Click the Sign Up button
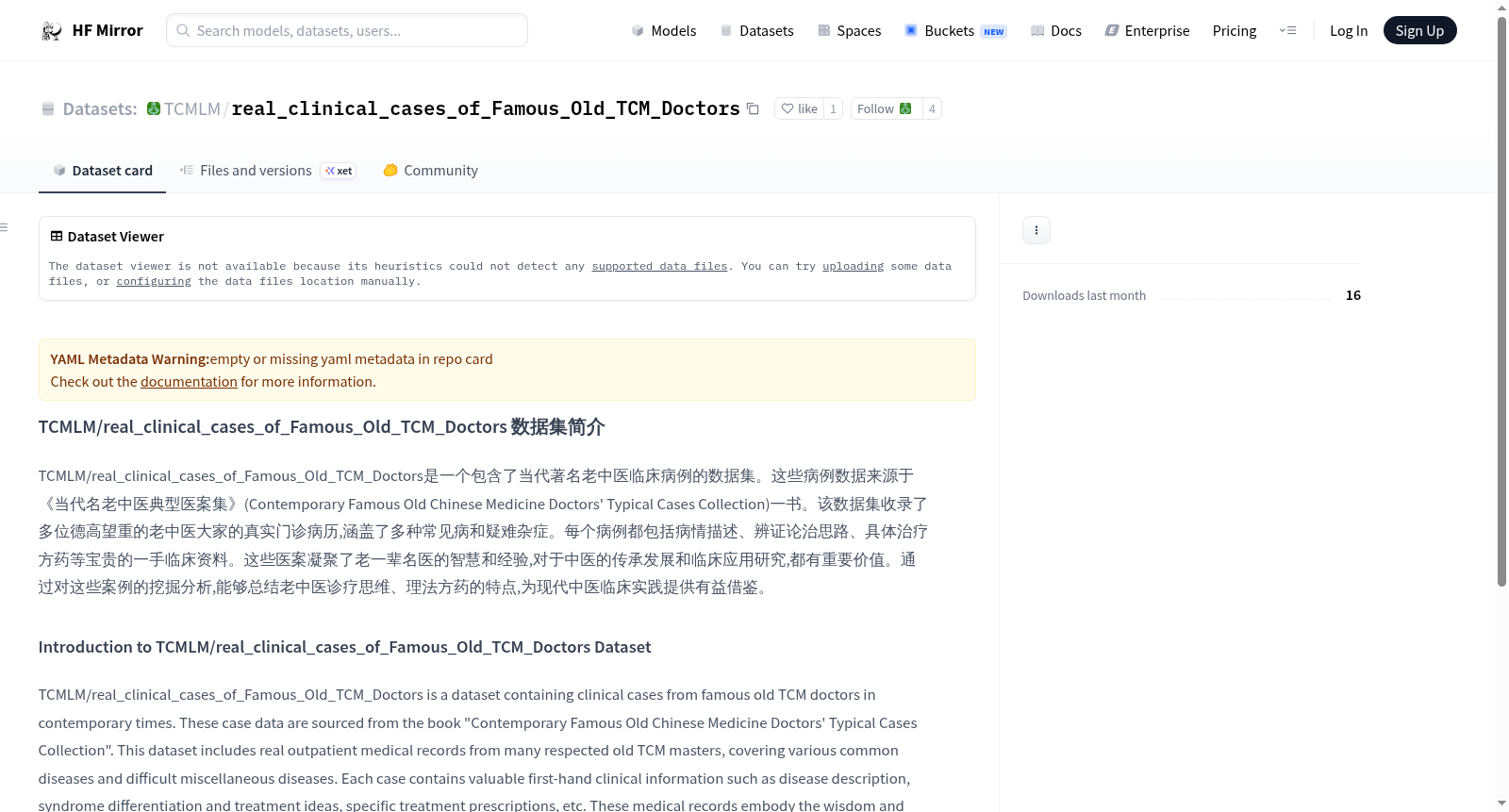The height and width of the screenshot is (812, 1509). pyautogui.click(x=1419, y=31)
